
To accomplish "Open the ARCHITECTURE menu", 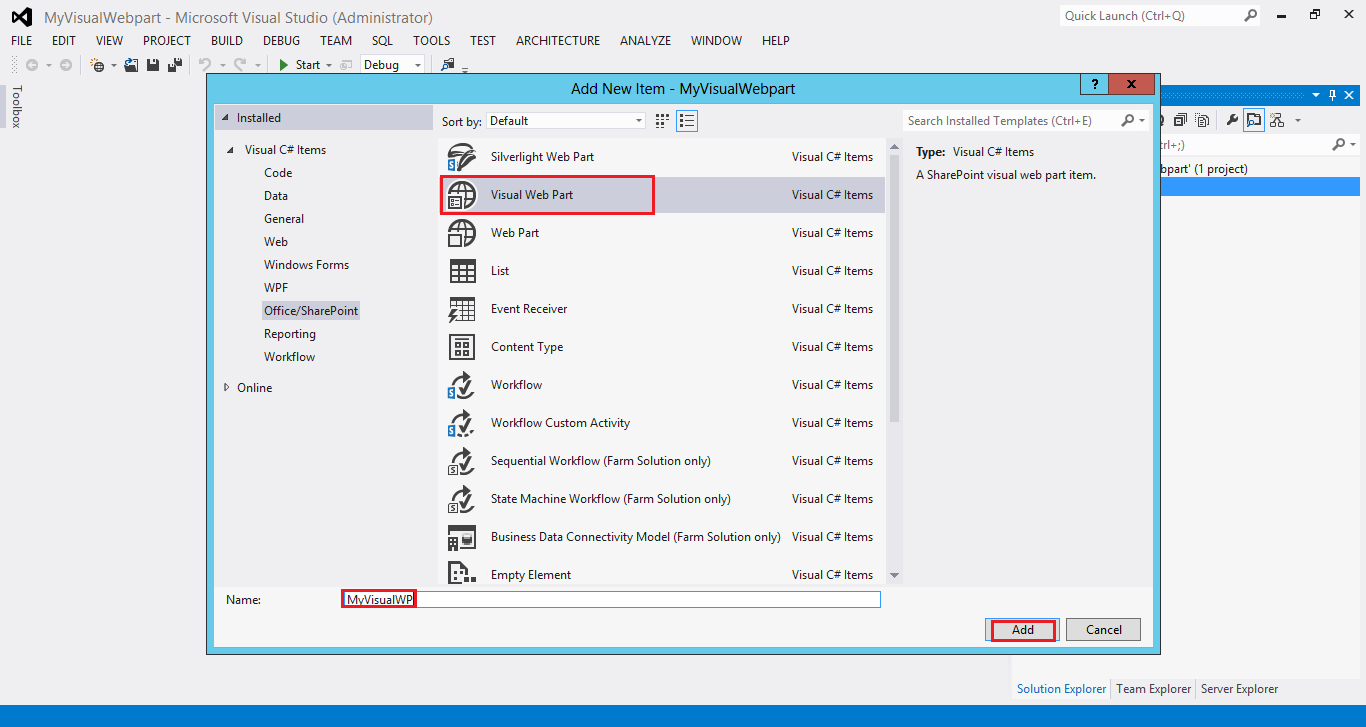I will (558, 41).
